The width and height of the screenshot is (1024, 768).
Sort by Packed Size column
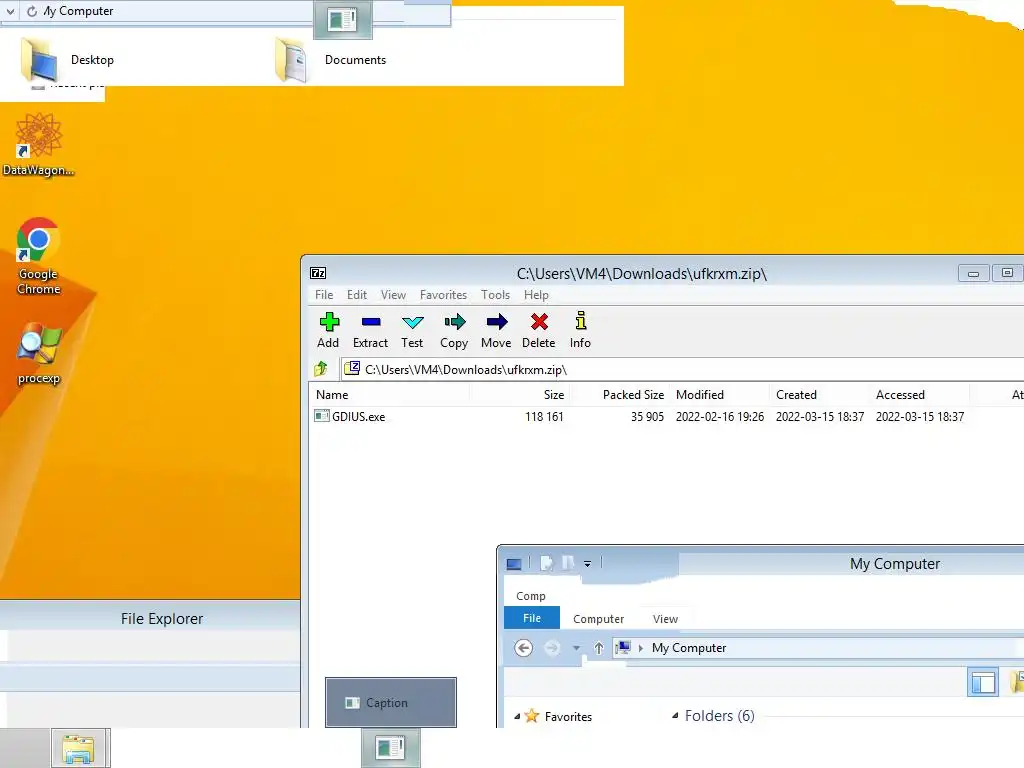[620, 394]
